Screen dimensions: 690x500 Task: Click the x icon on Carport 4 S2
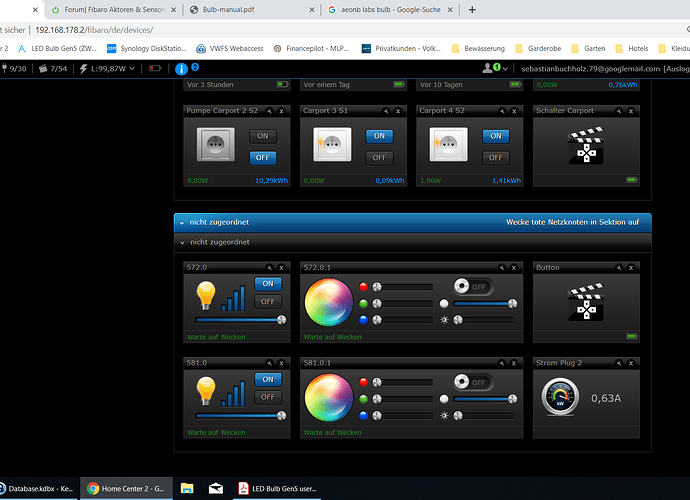coord(514,111)
